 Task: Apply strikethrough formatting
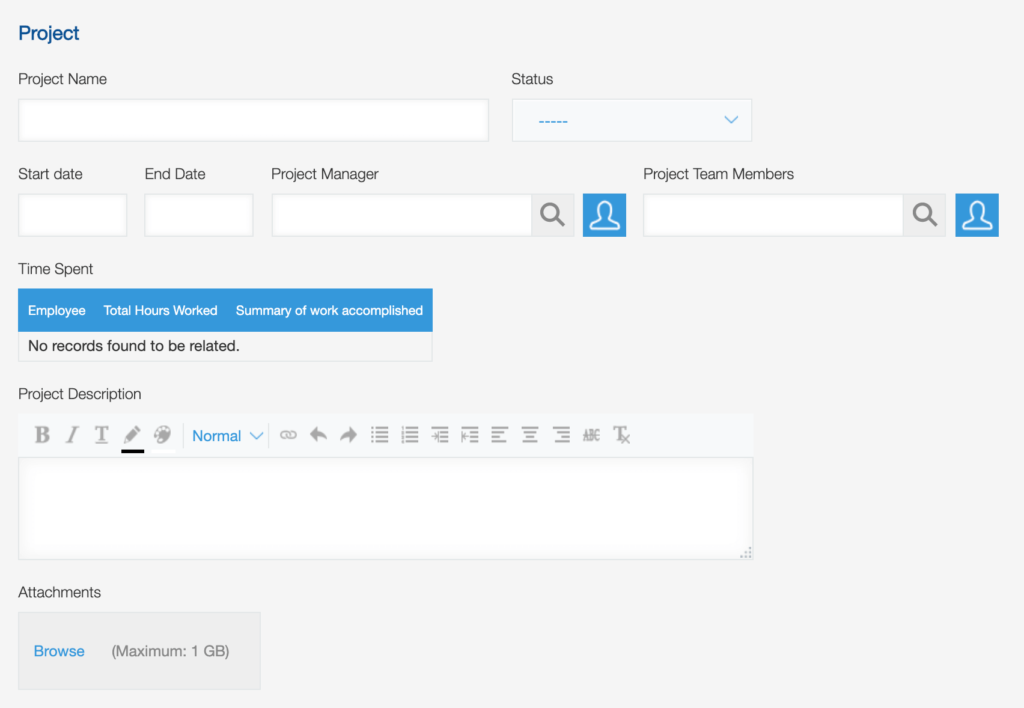pyautogui.click(x=591, y=435)
